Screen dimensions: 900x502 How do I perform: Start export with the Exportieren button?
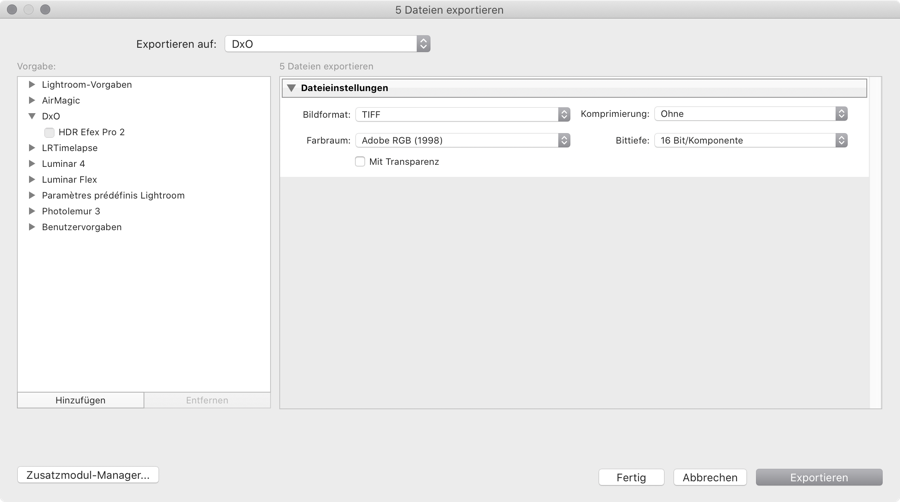[819, 477]
